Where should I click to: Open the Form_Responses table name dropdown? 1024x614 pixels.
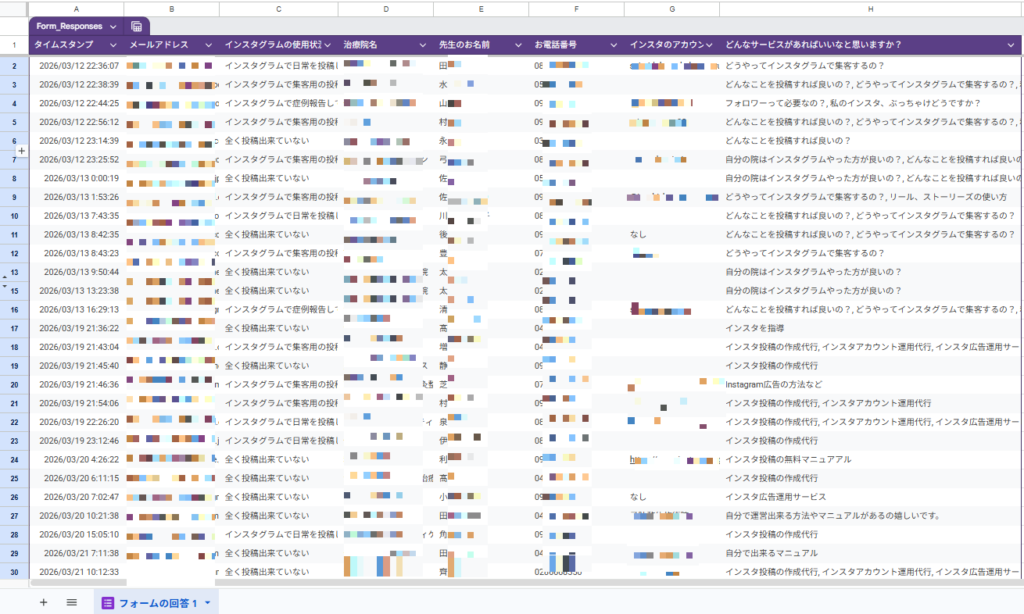112,27
